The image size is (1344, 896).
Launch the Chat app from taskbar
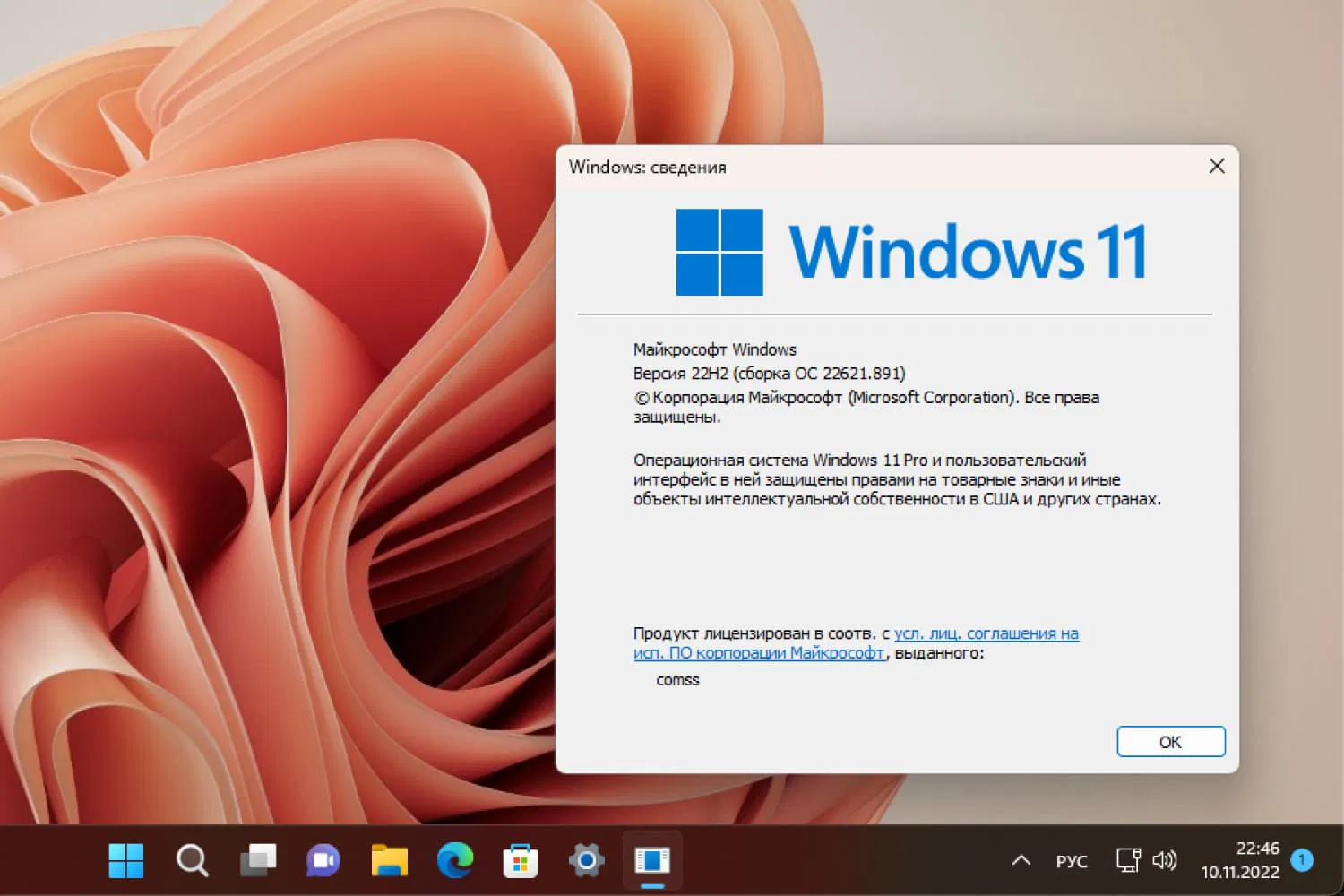point(323,861)
